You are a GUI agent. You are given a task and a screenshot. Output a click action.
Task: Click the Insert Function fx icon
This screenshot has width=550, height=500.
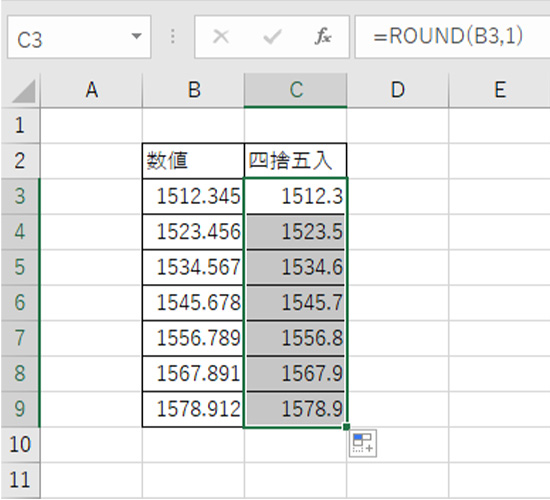[x=323, y=36]
